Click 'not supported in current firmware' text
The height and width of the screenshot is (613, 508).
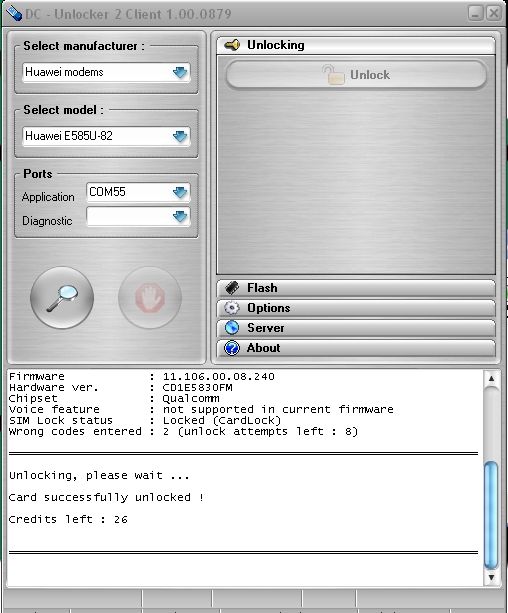pos(278,409)
